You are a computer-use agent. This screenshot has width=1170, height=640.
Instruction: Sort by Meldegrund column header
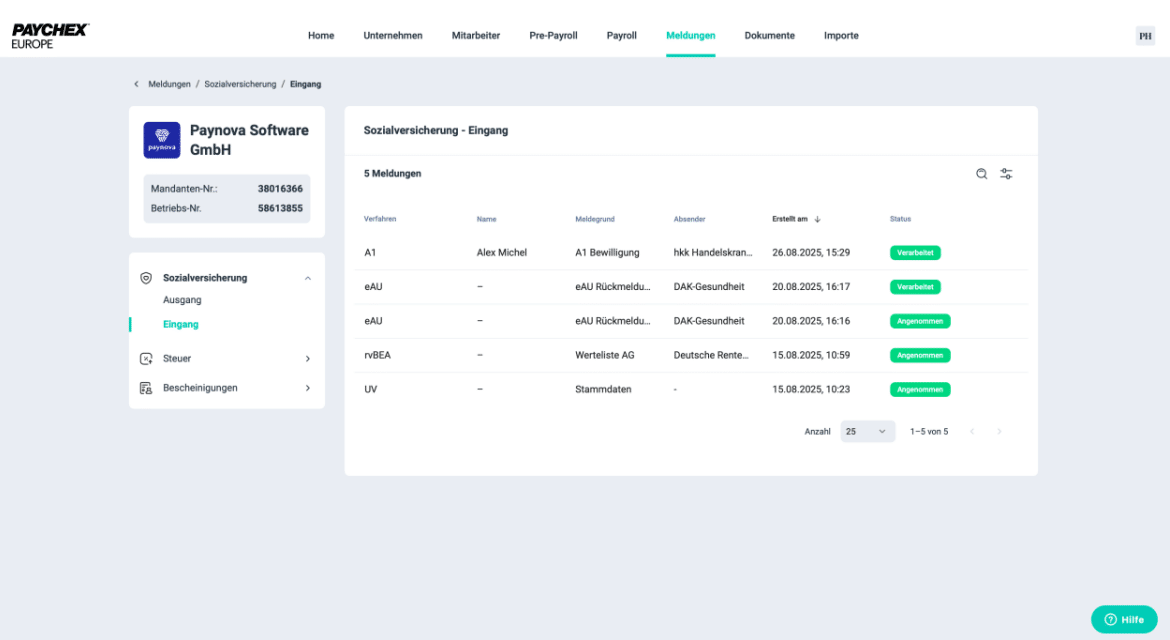(595, 219)
